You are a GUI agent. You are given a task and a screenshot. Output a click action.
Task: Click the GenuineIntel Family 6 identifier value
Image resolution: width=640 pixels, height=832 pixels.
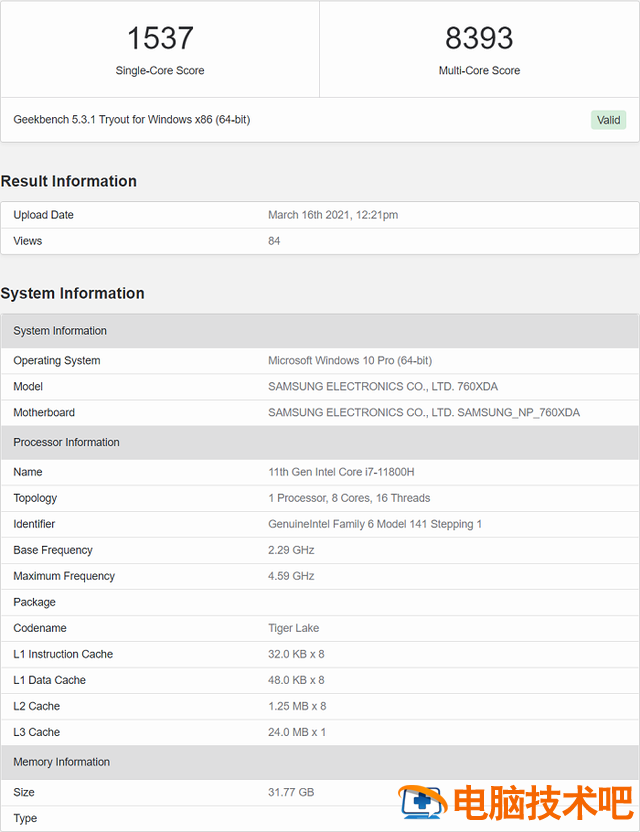pyautogui.click(x=375, y=524)
